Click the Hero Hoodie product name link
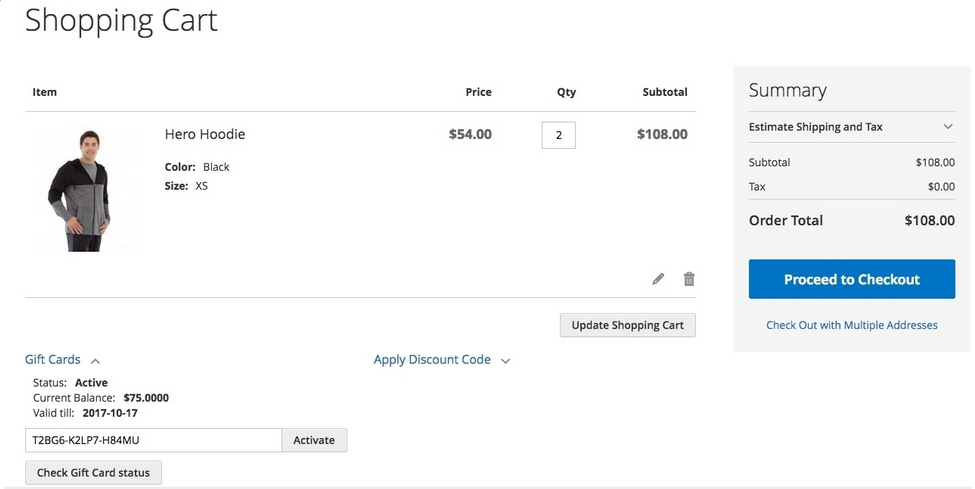 [205, 134]
